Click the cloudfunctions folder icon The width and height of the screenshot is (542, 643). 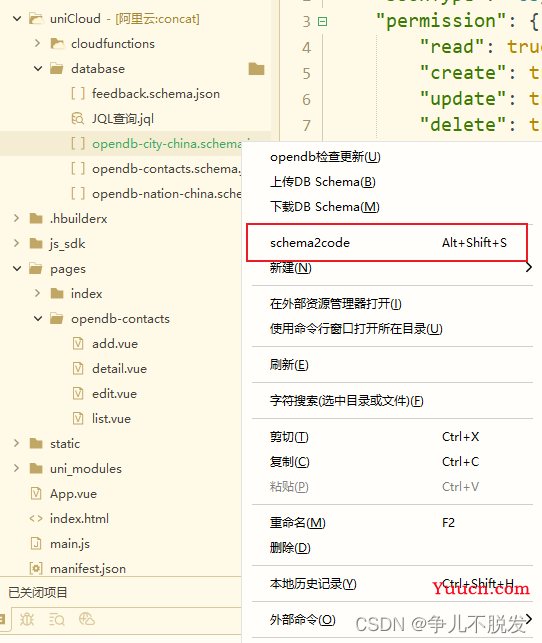click(57, 43)
